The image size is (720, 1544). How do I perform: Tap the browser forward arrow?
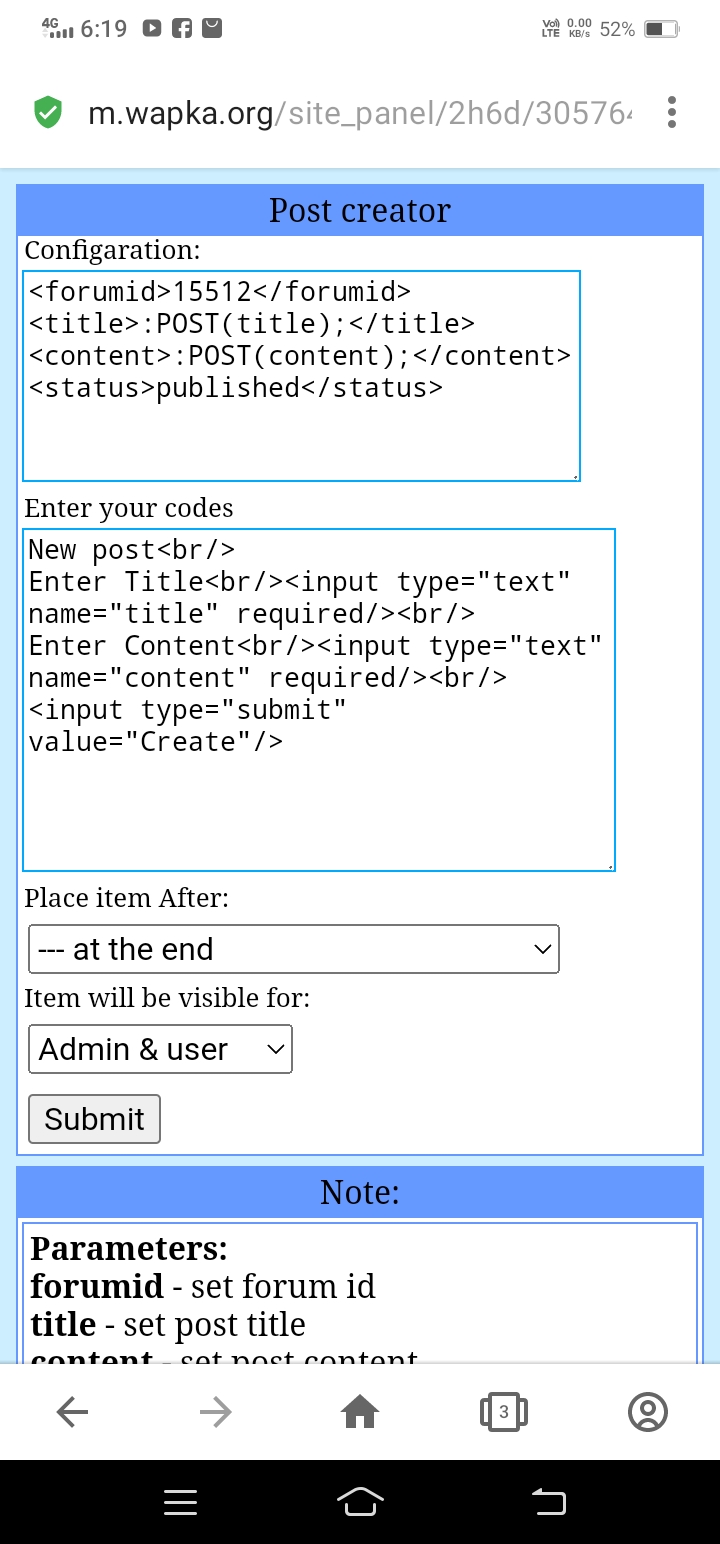pyautogui.click(x=215, y=1411)
